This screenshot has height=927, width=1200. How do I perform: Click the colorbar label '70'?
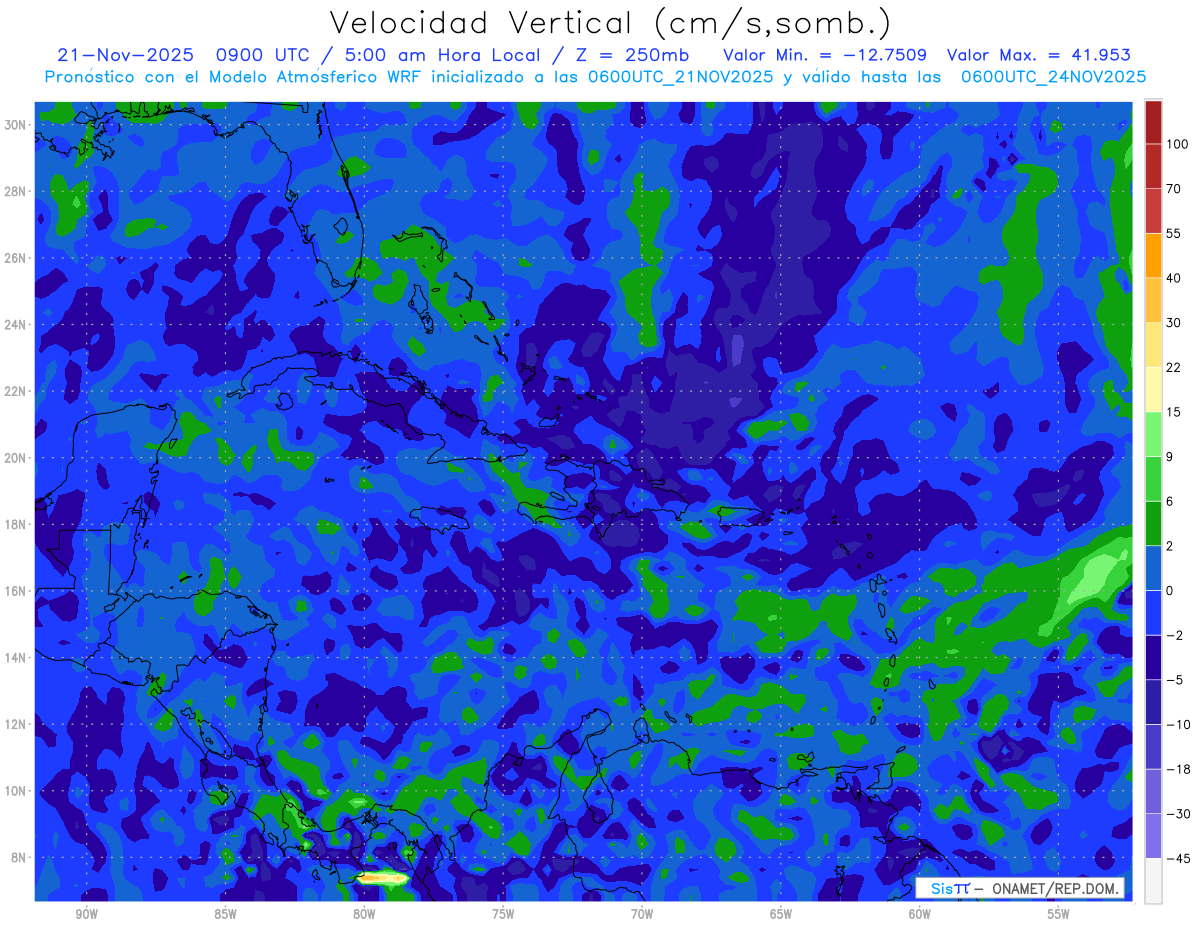click(x=1173, y=188)
